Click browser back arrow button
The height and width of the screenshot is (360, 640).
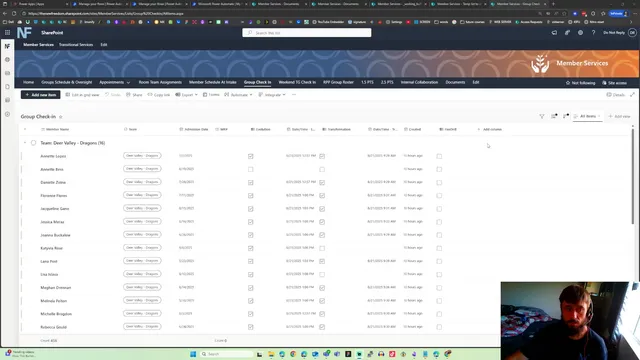pyautogui.click(x=5, y=13)
